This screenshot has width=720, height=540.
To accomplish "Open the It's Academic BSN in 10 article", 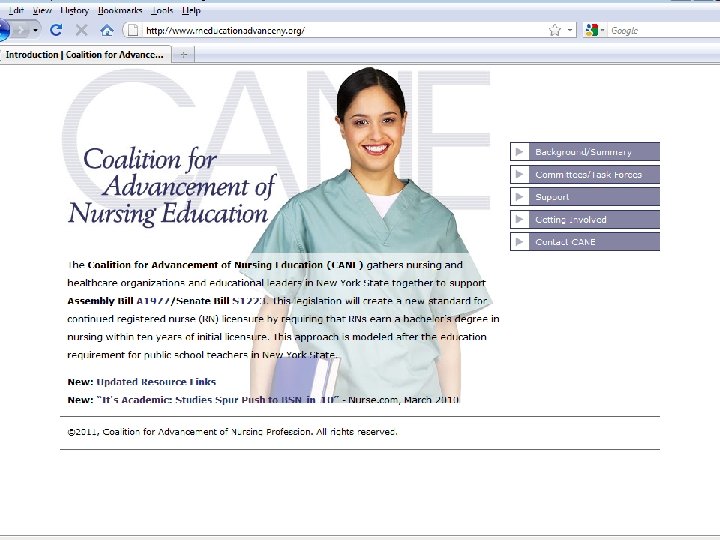I will (x=218, y=400).
